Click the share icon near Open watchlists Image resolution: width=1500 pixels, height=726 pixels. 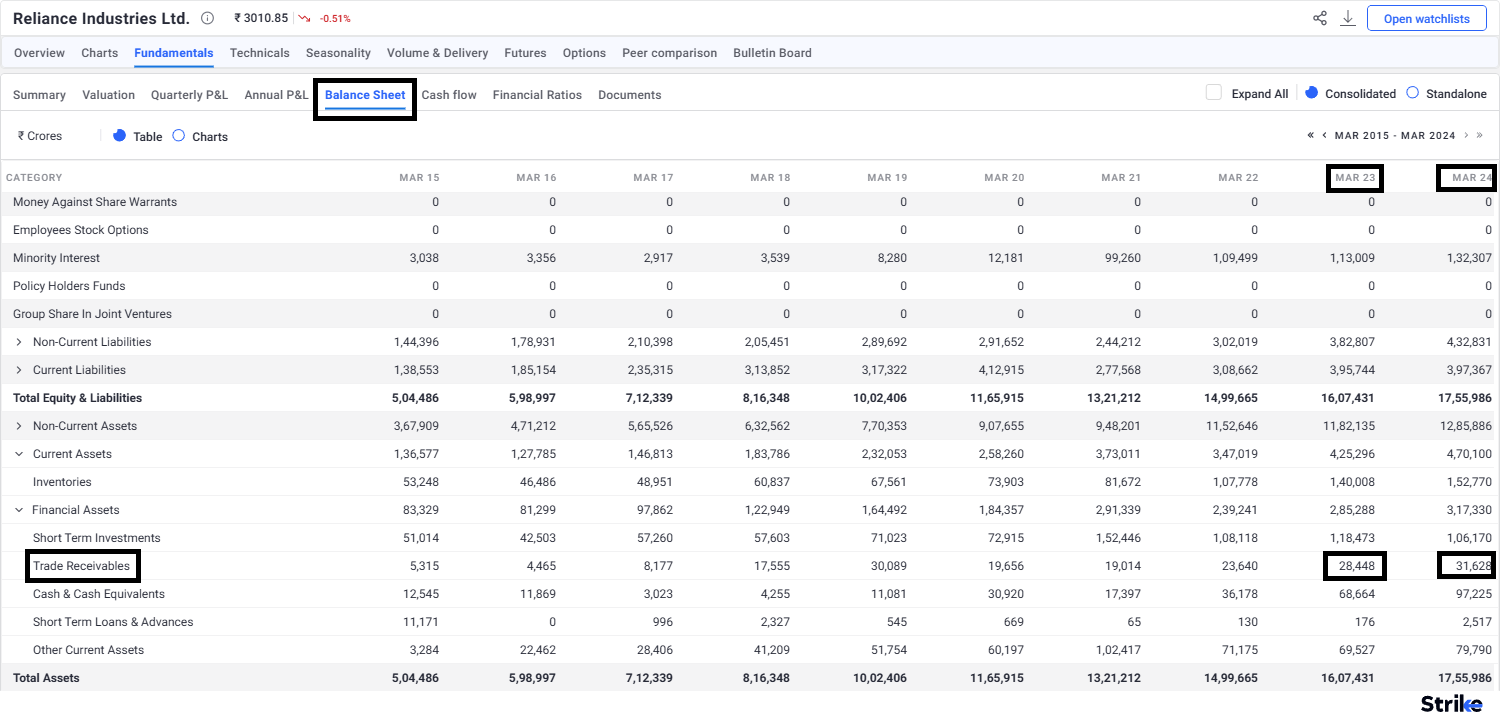tap(1320, 18)
